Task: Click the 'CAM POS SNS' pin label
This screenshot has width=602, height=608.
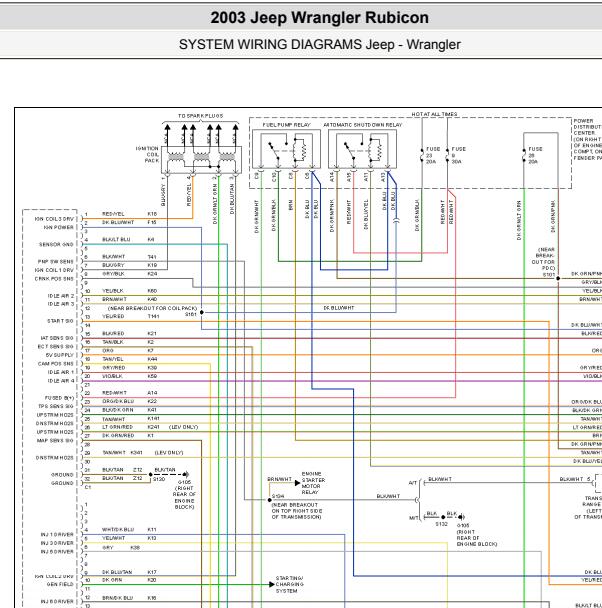Action: coord(56,364)
